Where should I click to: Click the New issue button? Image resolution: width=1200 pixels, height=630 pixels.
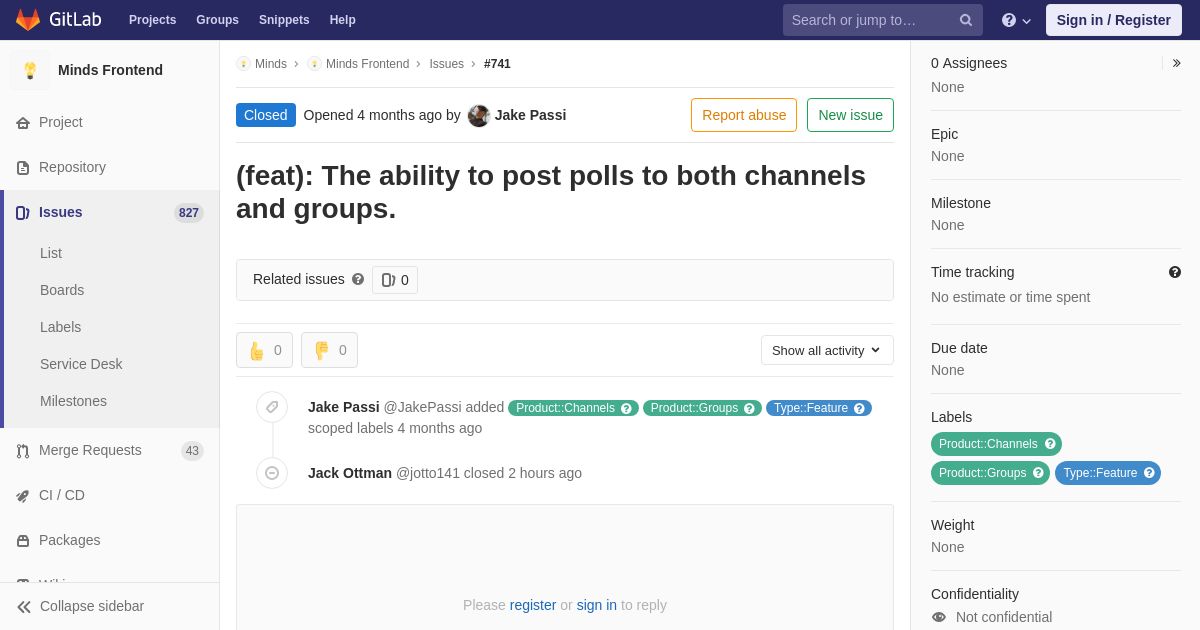[x=850, y=115]
